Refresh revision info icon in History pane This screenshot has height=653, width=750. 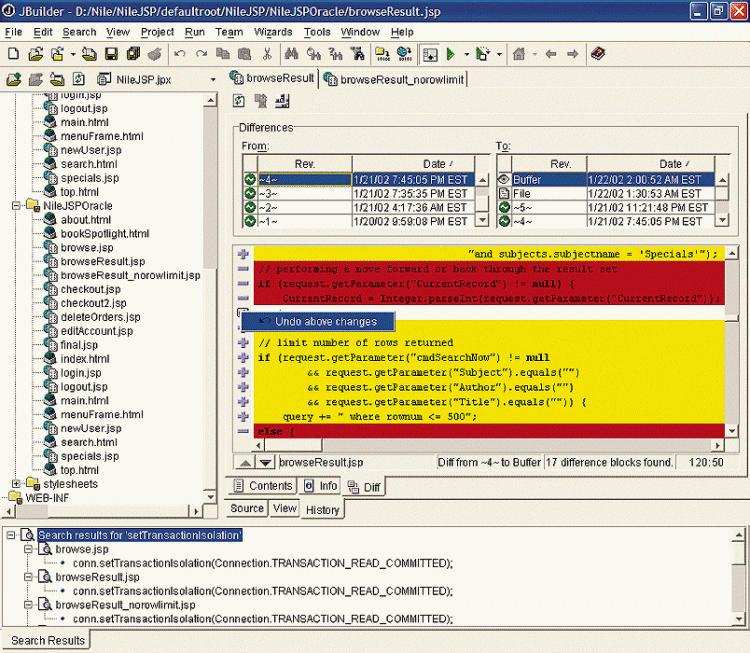(239, 100)
